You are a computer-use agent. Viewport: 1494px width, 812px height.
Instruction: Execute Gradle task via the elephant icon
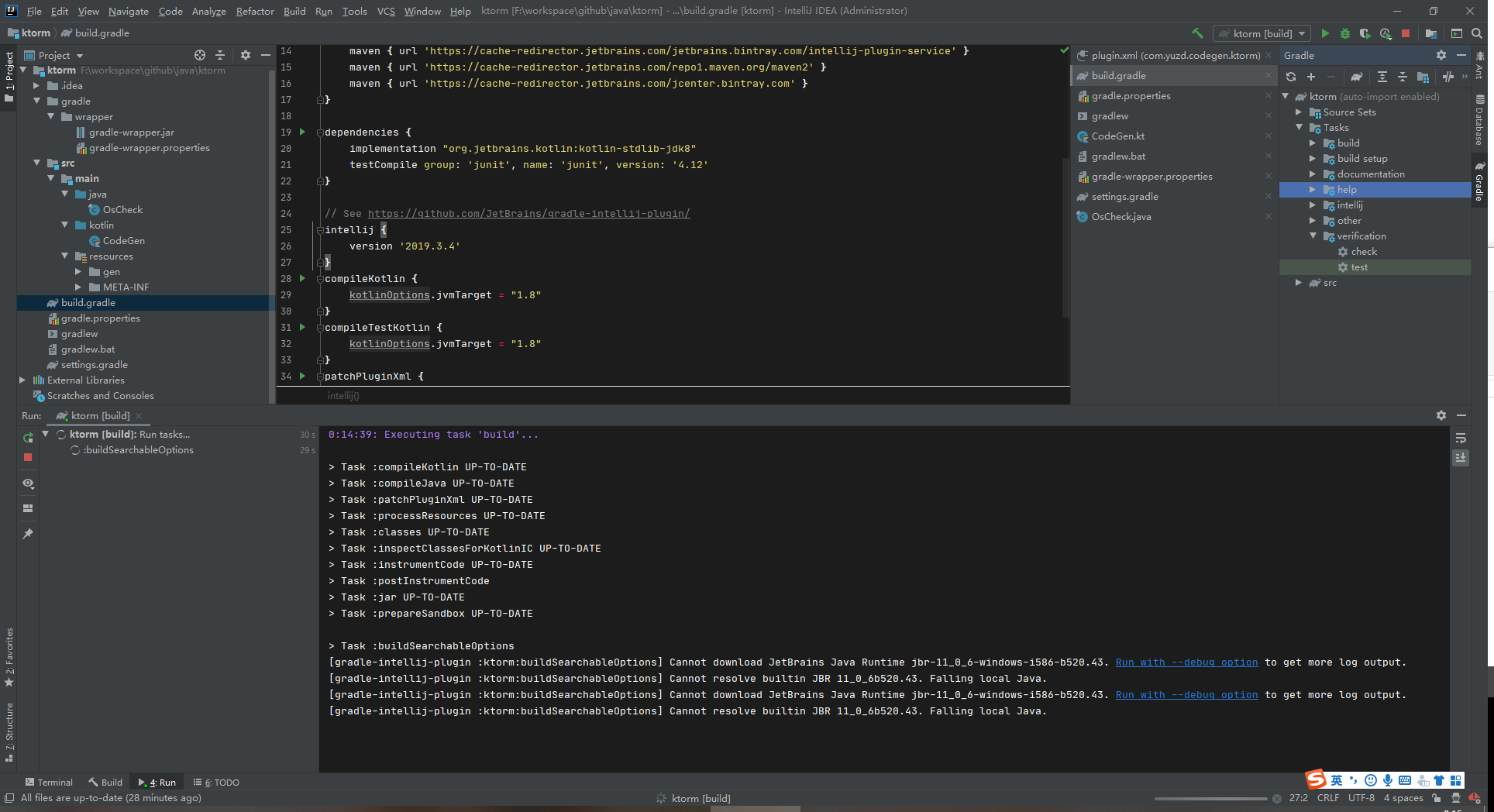tap(1357, 77)
